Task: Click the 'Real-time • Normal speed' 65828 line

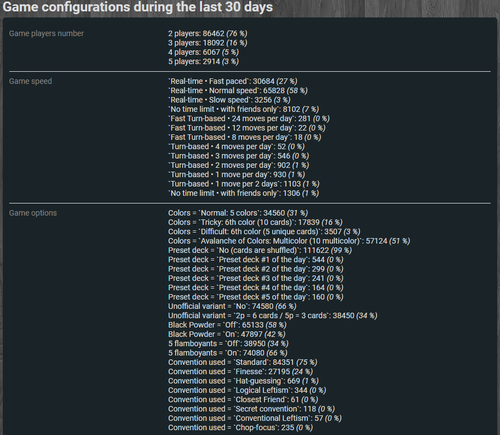Action: [x=238, y=90]
